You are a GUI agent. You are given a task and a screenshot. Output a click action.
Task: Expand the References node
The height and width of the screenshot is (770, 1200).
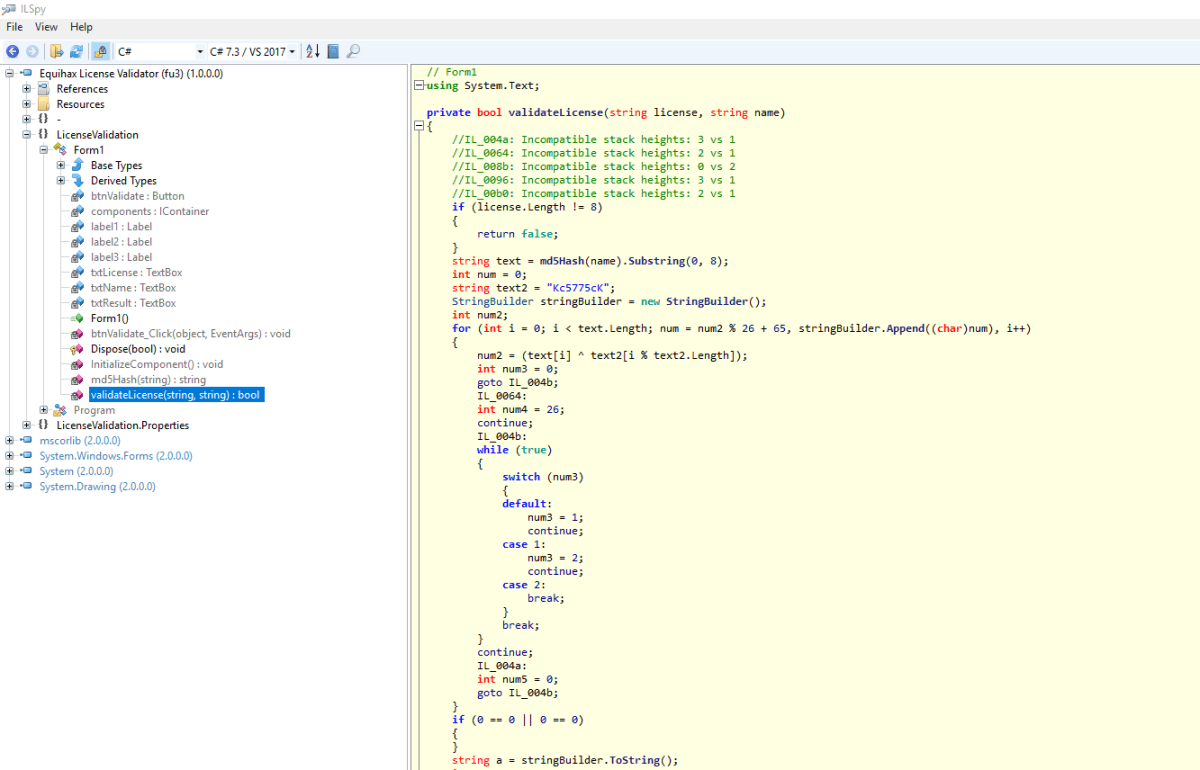click(27, 89)
